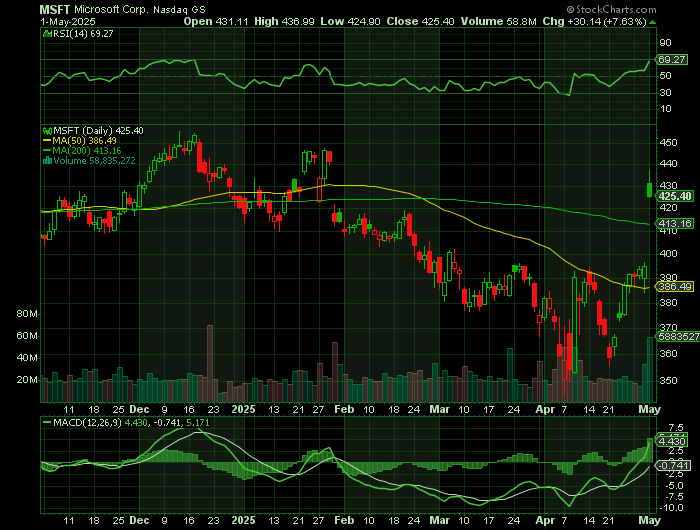Click the 69.27 RSI axis value tag
Image resolution: width=700 pixels, height=530 pixels.
672,59
